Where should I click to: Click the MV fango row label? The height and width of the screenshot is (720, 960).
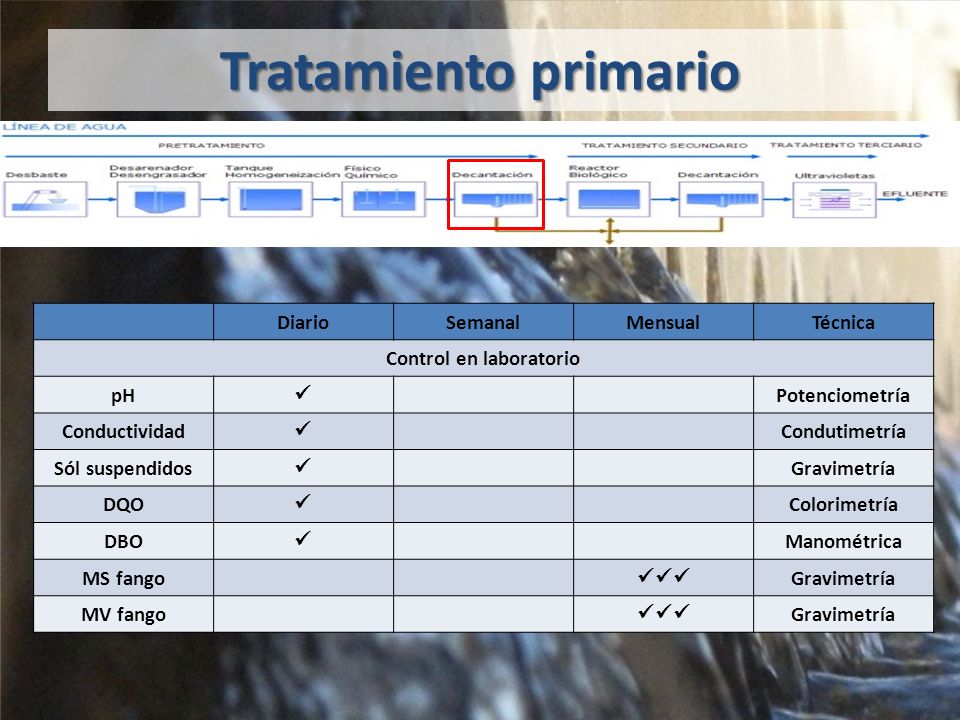123,615
